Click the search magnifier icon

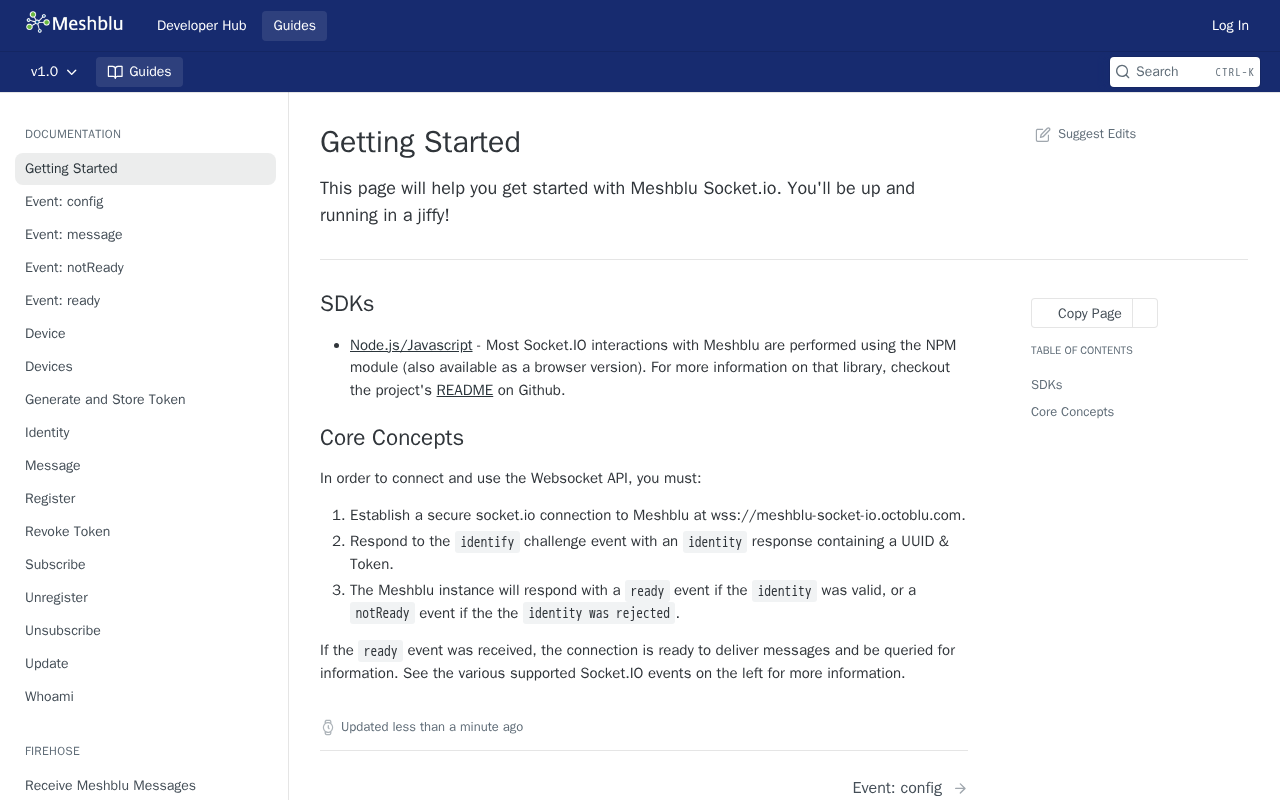tap(1123, 72)
